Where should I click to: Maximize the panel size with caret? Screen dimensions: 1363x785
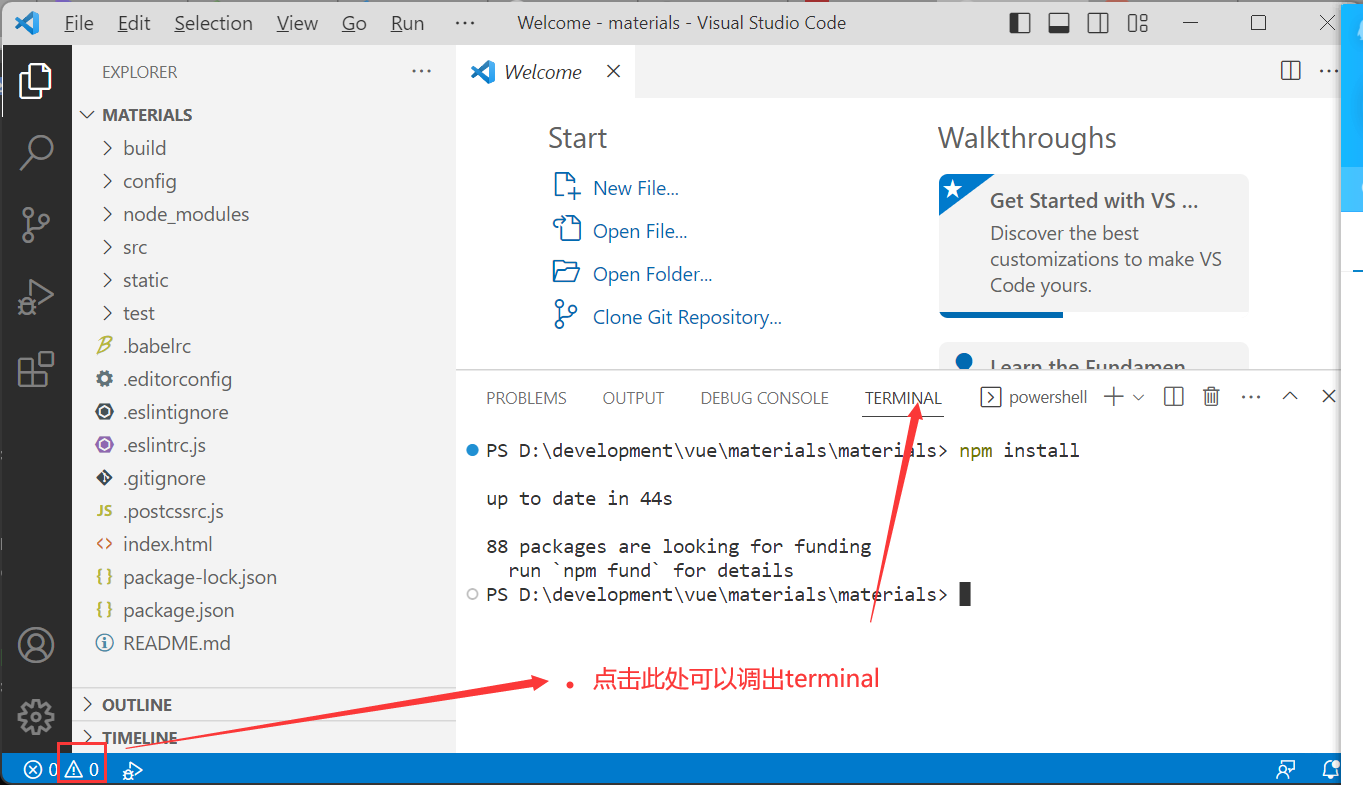[1290, 396]
